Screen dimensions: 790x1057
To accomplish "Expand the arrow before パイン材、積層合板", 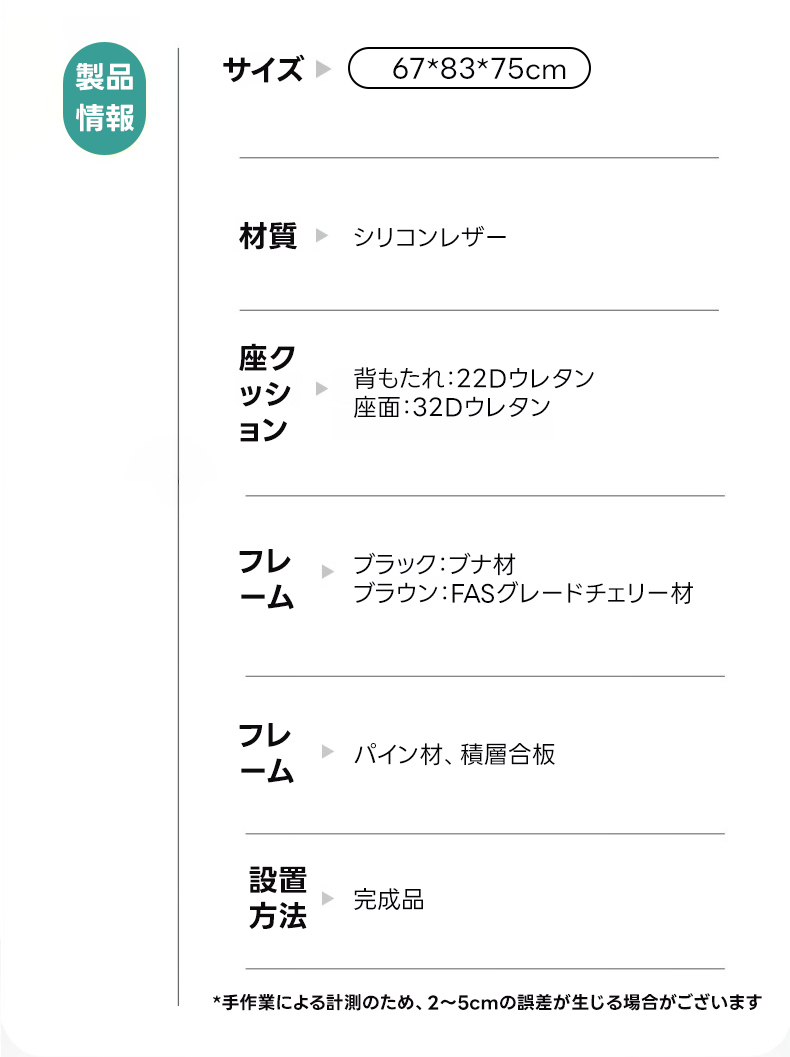I will [x=327, y=751].
